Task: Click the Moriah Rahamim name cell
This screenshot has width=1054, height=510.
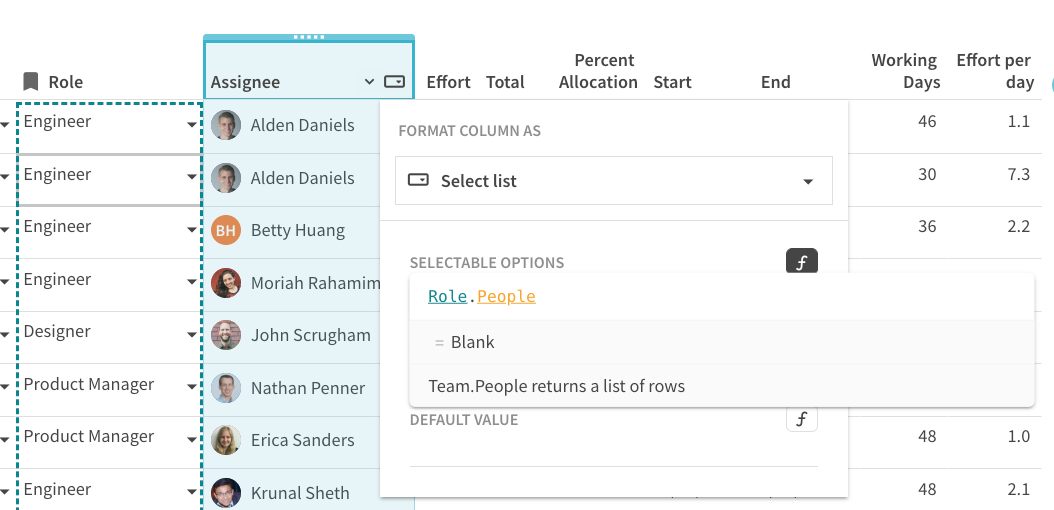Action: (x=315, y=283)
